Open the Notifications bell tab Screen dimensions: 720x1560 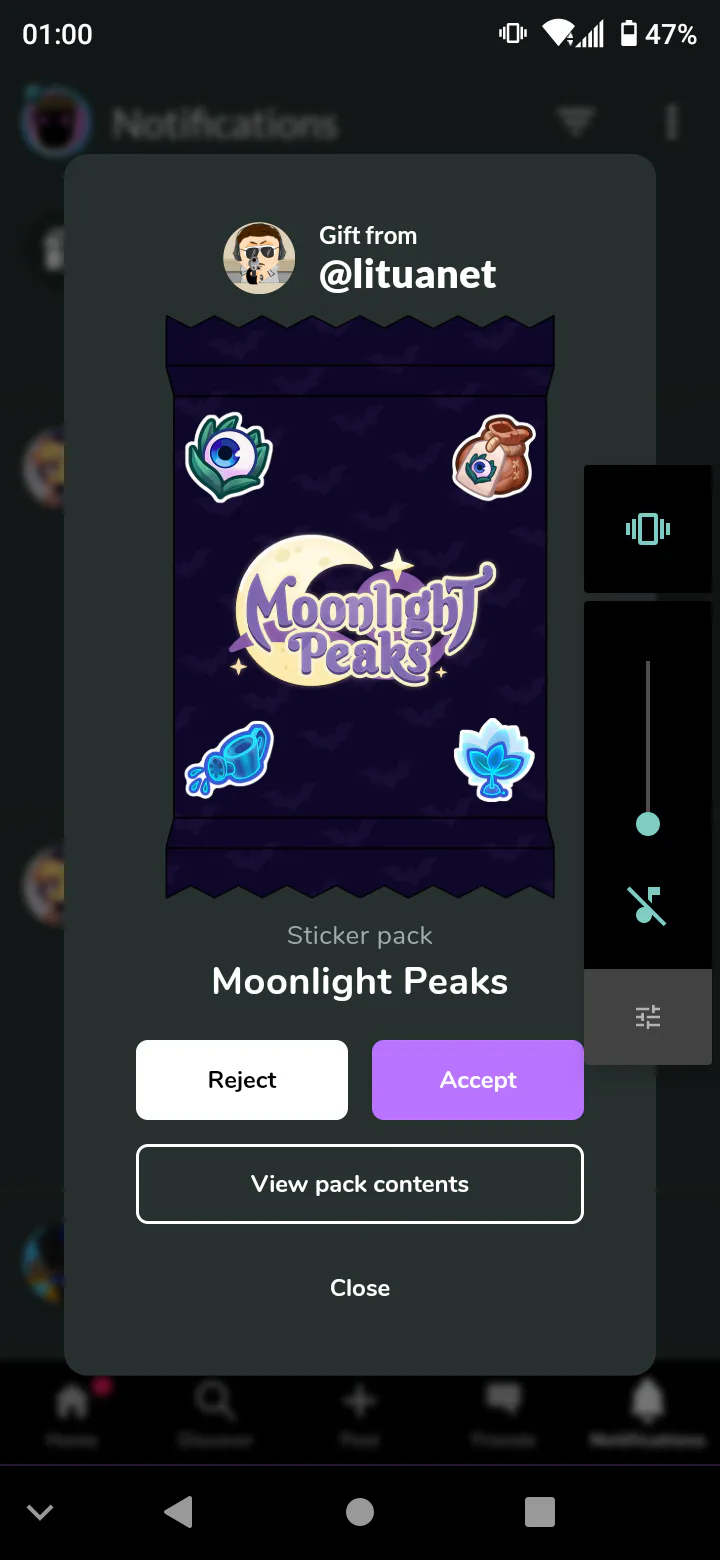tap(648, 1415)
